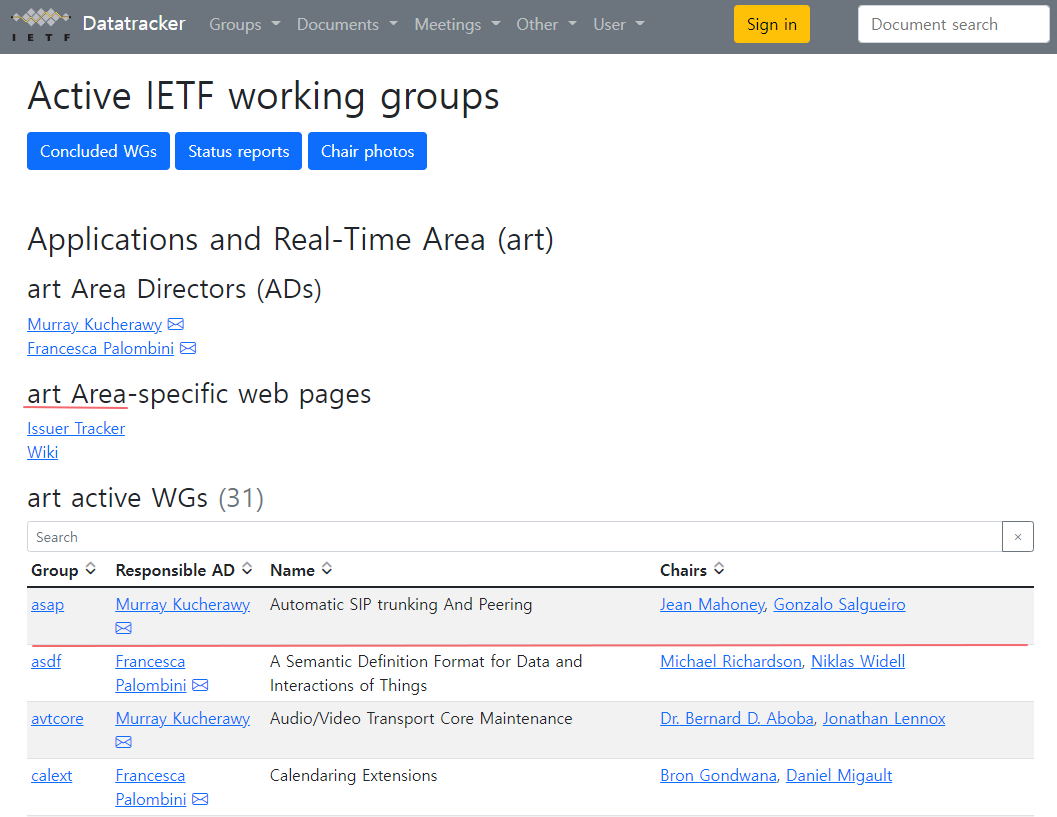Click 'Audio/Video Transport Core Maintenance' text
The width and height of the screenshot is (1057, 817).
point(421,719)
